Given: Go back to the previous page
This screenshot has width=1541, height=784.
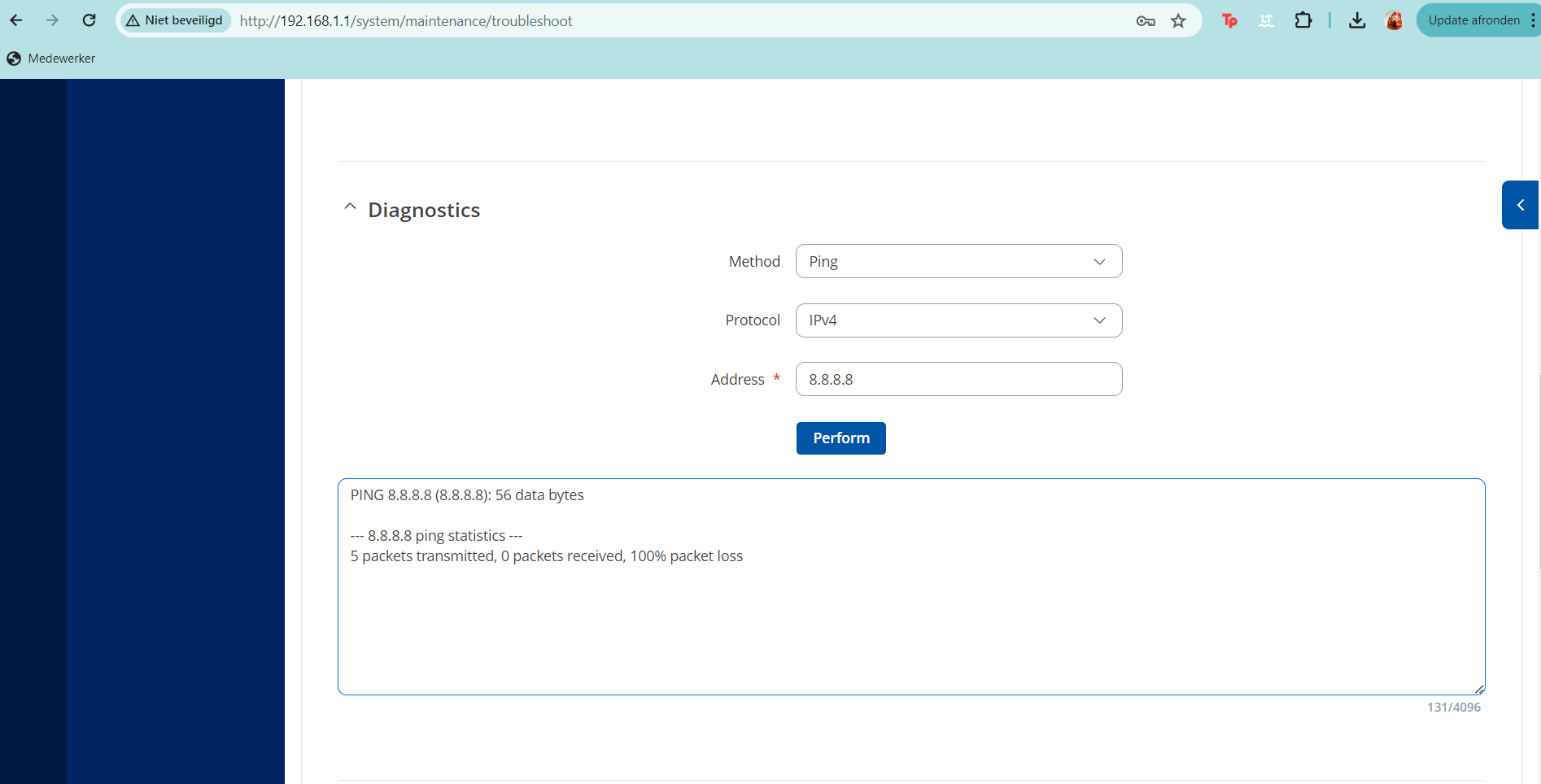Looking at the screenshot, I should tap(16, 20).
